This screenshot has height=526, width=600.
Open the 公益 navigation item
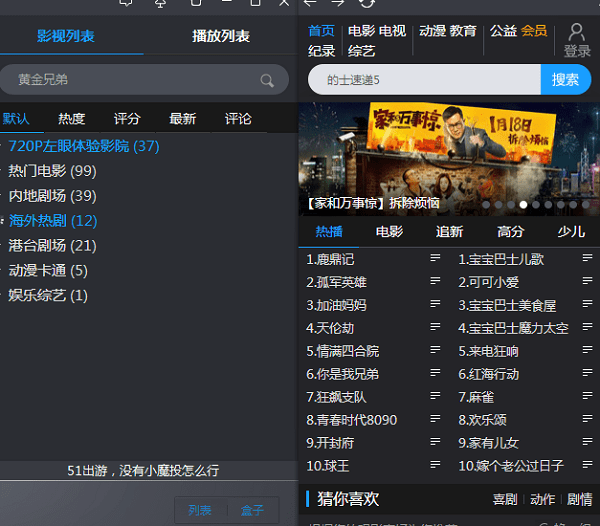(x=504, y=31)
